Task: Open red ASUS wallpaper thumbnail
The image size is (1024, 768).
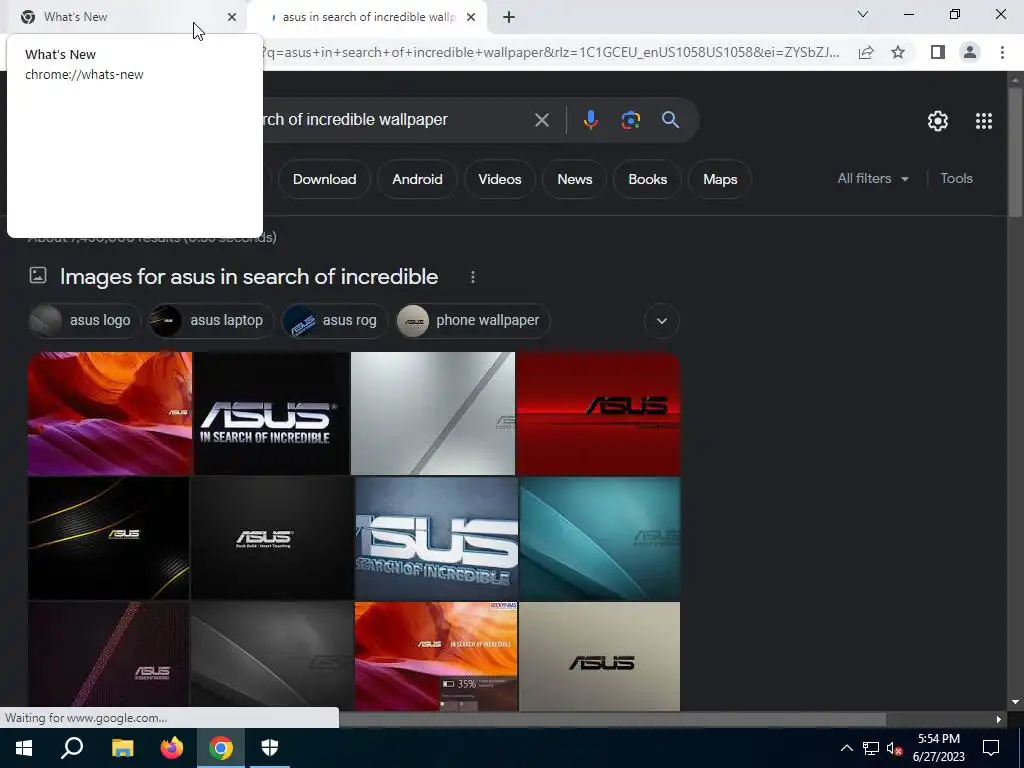Action: [x=598, y=413]
